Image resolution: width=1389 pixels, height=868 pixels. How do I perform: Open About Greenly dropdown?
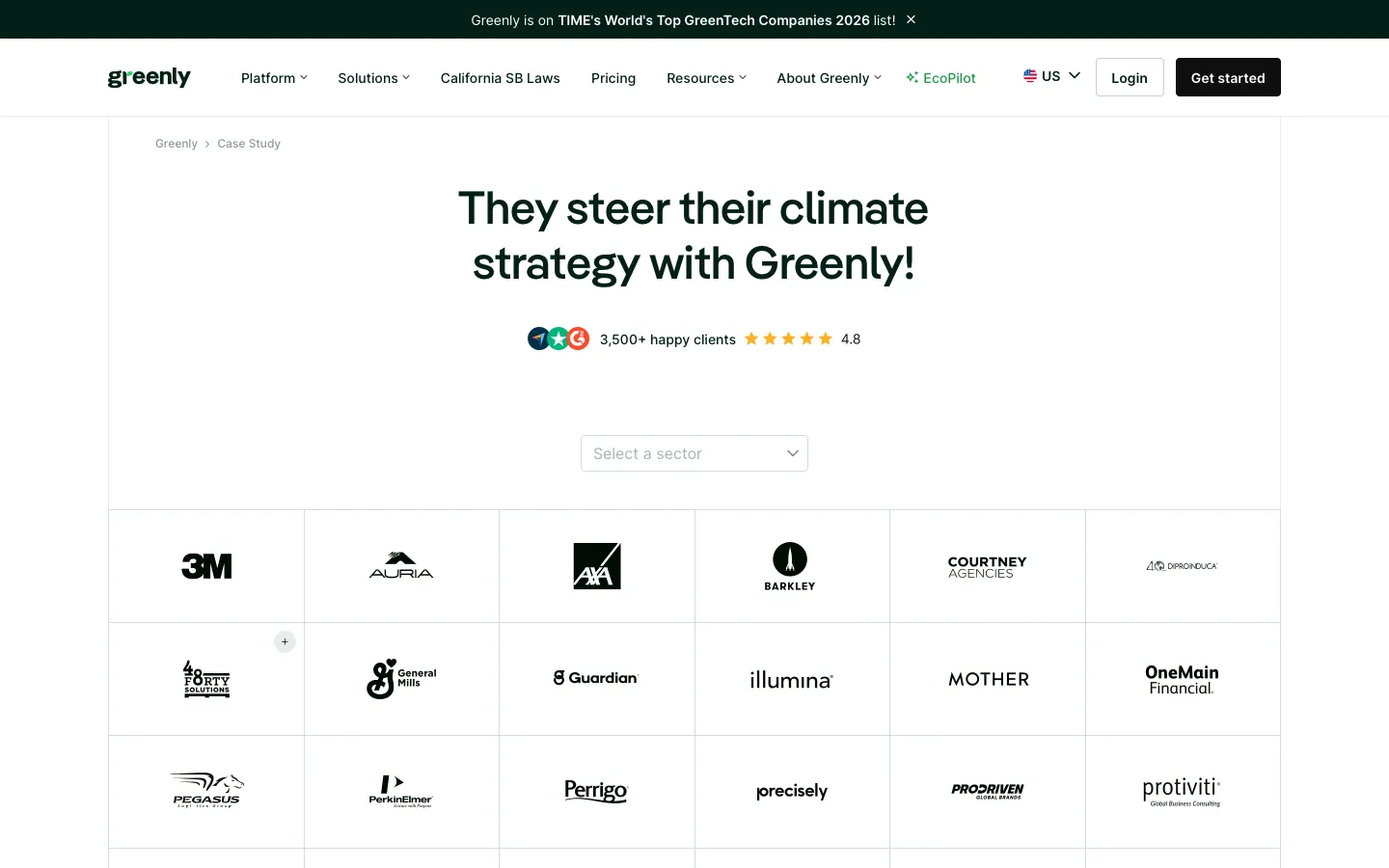[829, 78]
